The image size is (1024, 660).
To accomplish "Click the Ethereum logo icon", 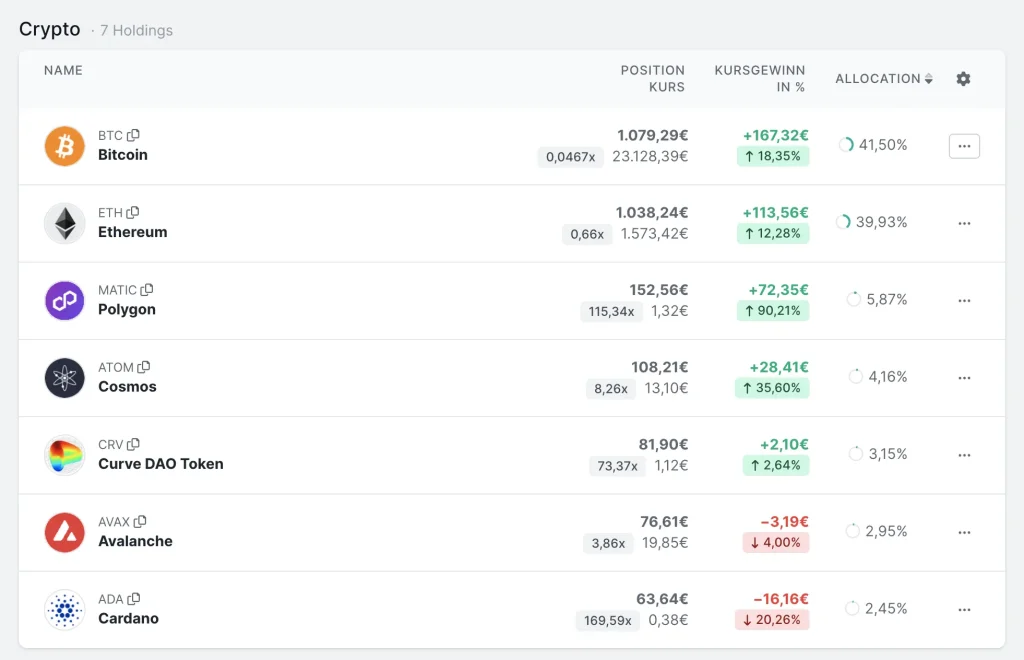I will coord(65,223).
